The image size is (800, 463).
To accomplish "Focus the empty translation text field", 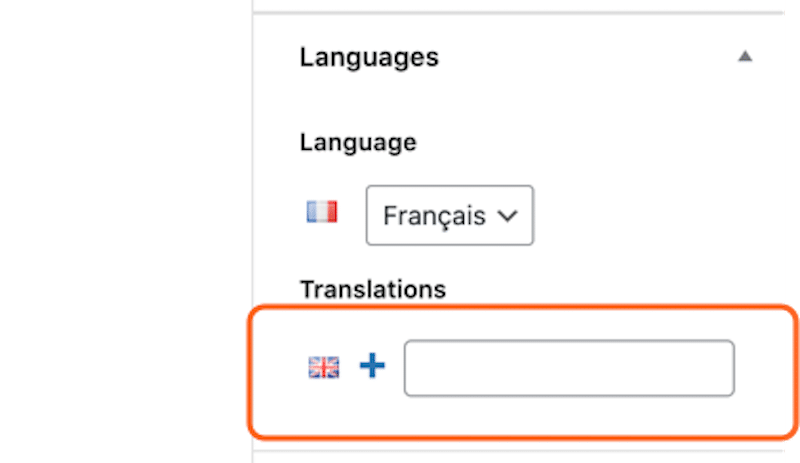I will (569, 368).
